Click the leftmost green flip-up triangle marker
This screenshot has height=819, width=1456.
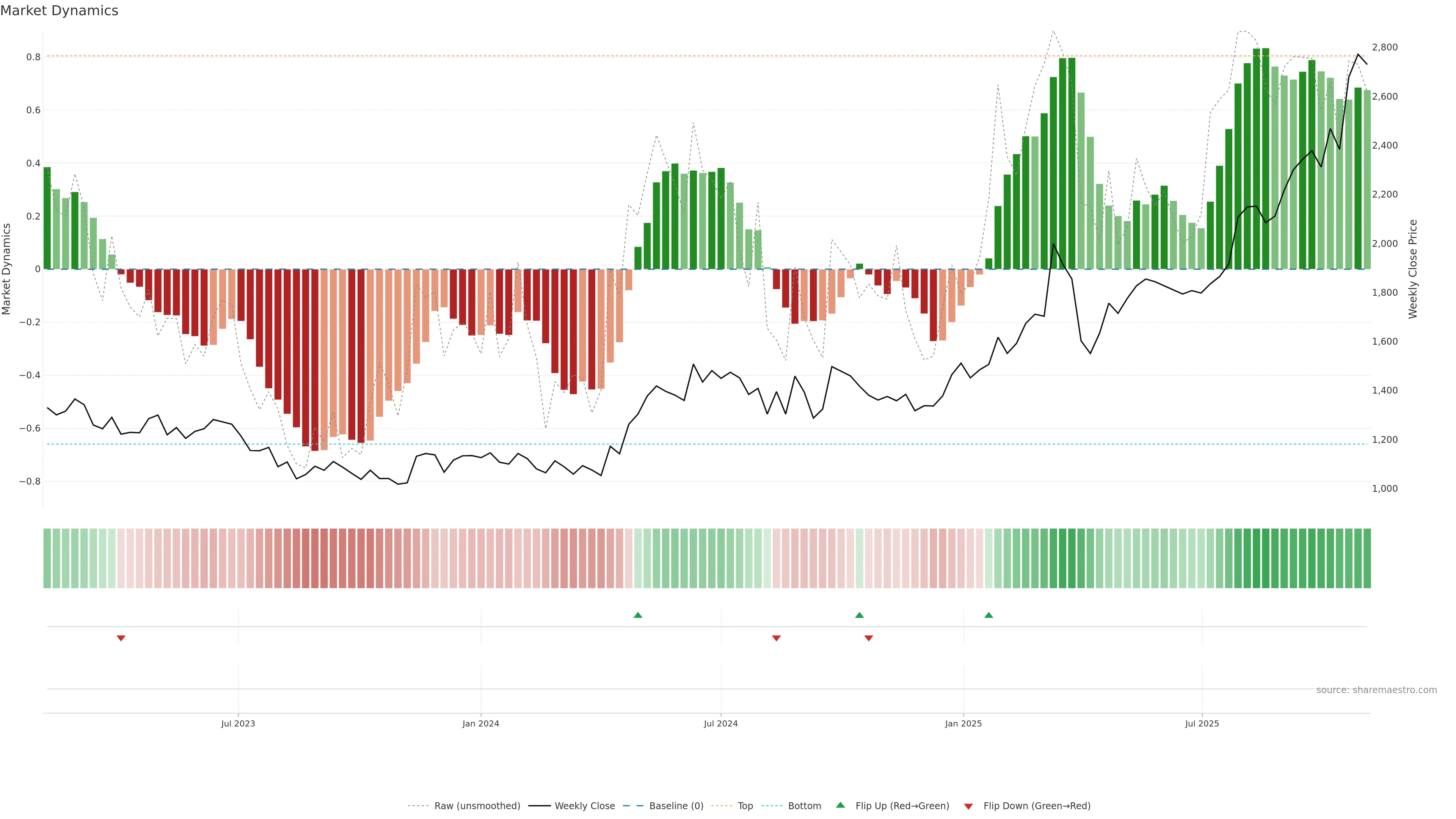[637, 615]
